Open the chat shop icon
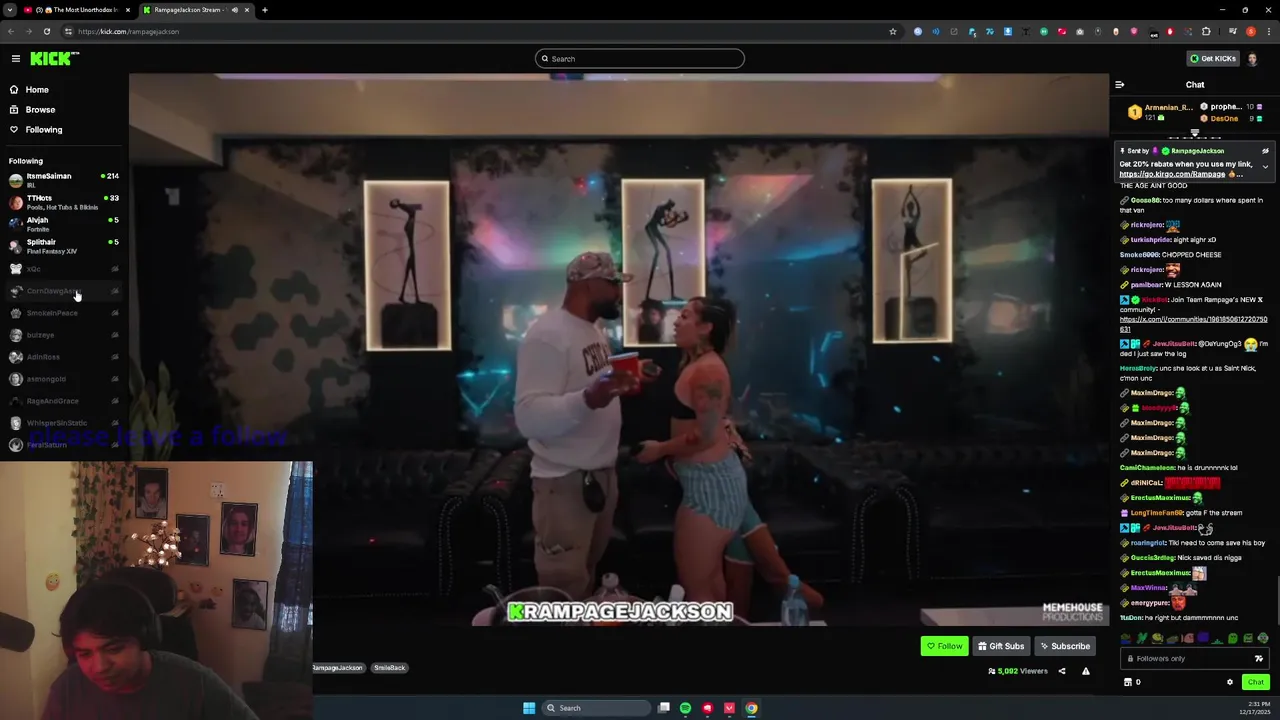Image resolution: width=1280 pixels, height=720 pixels. click(1128, 682)
